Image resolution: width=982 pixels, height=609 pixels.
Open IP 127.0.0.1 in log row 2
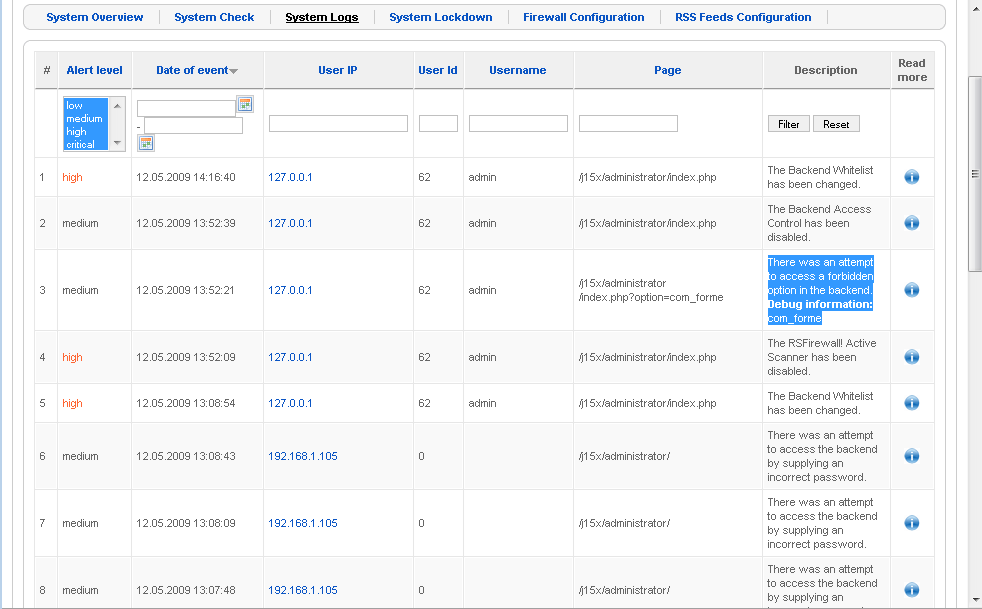tap(290, 223)
